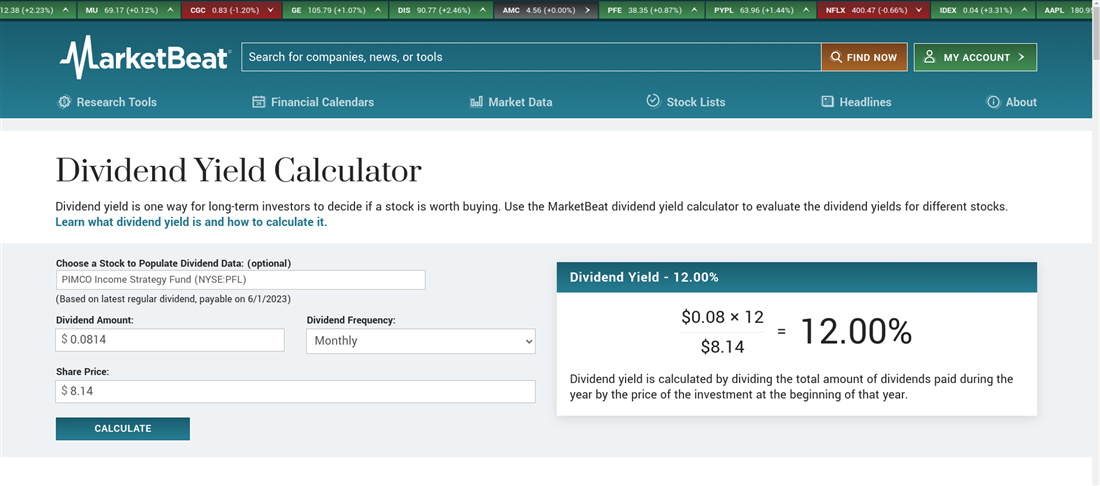This screenshot has width=1100, height=486.
Task: Expand the CGC ticker dropdown arrow
Action: click(270, 11)
